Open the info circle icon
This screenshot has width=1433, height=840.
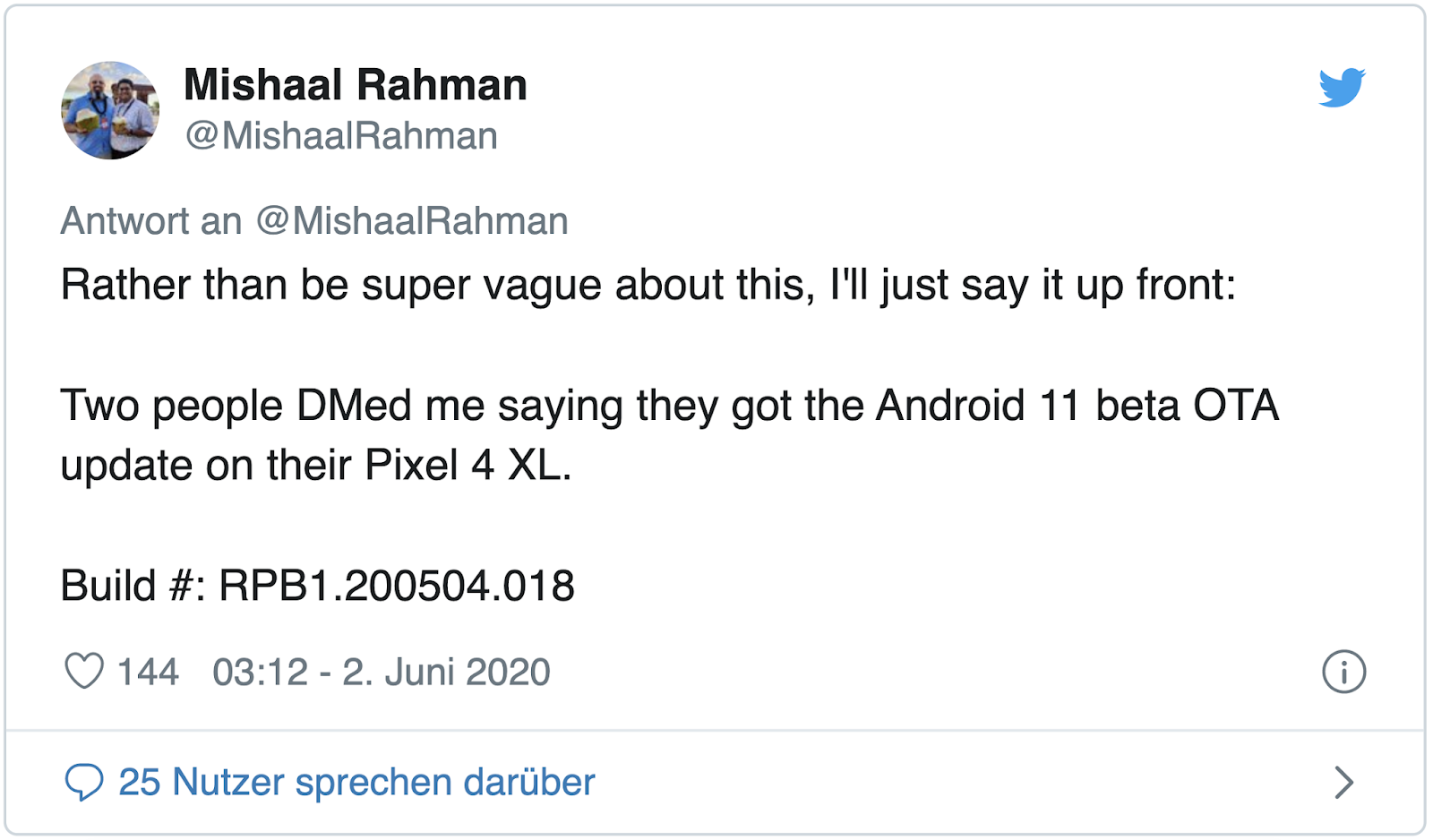click(1343, 672)
